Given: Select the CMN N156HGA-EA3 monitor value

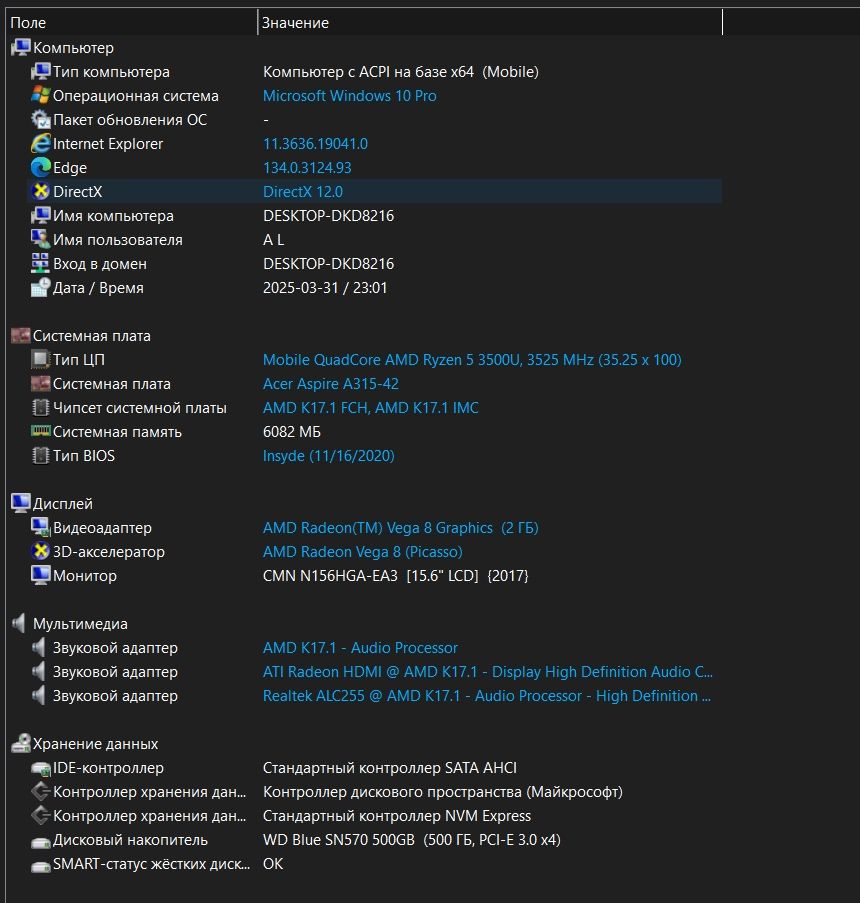Looking at the screenshot, I should coord(395,575).
